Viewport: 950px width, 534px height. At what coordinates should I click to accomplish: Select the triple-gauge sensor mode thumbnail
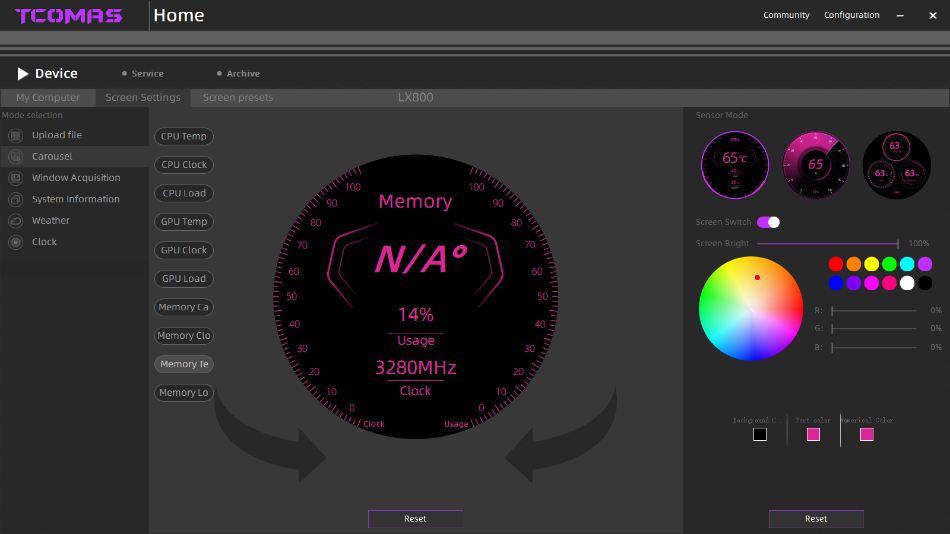pos(896,164)
